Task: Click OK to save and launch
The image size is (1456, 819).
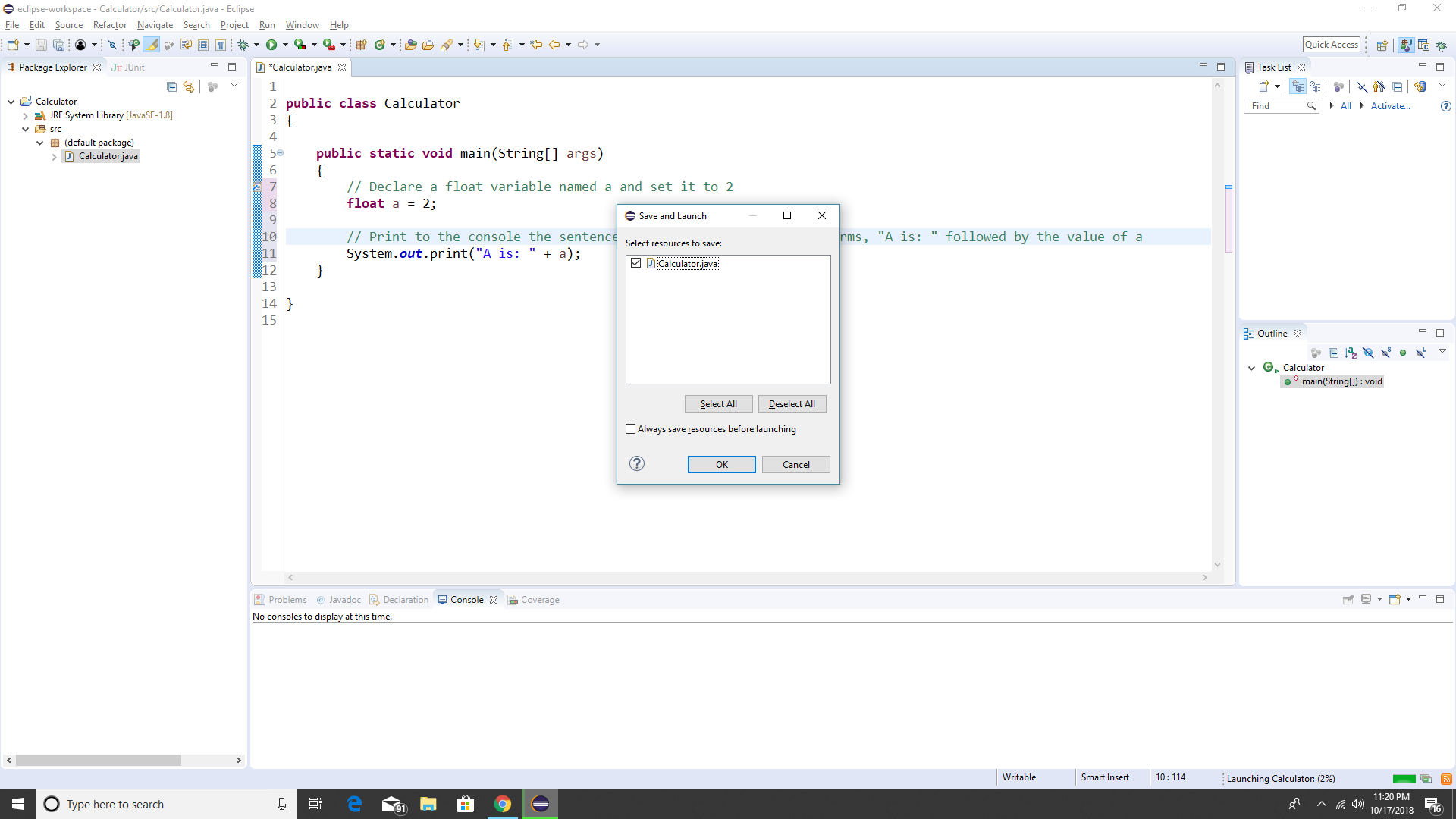Action: (x=721, y=464)
